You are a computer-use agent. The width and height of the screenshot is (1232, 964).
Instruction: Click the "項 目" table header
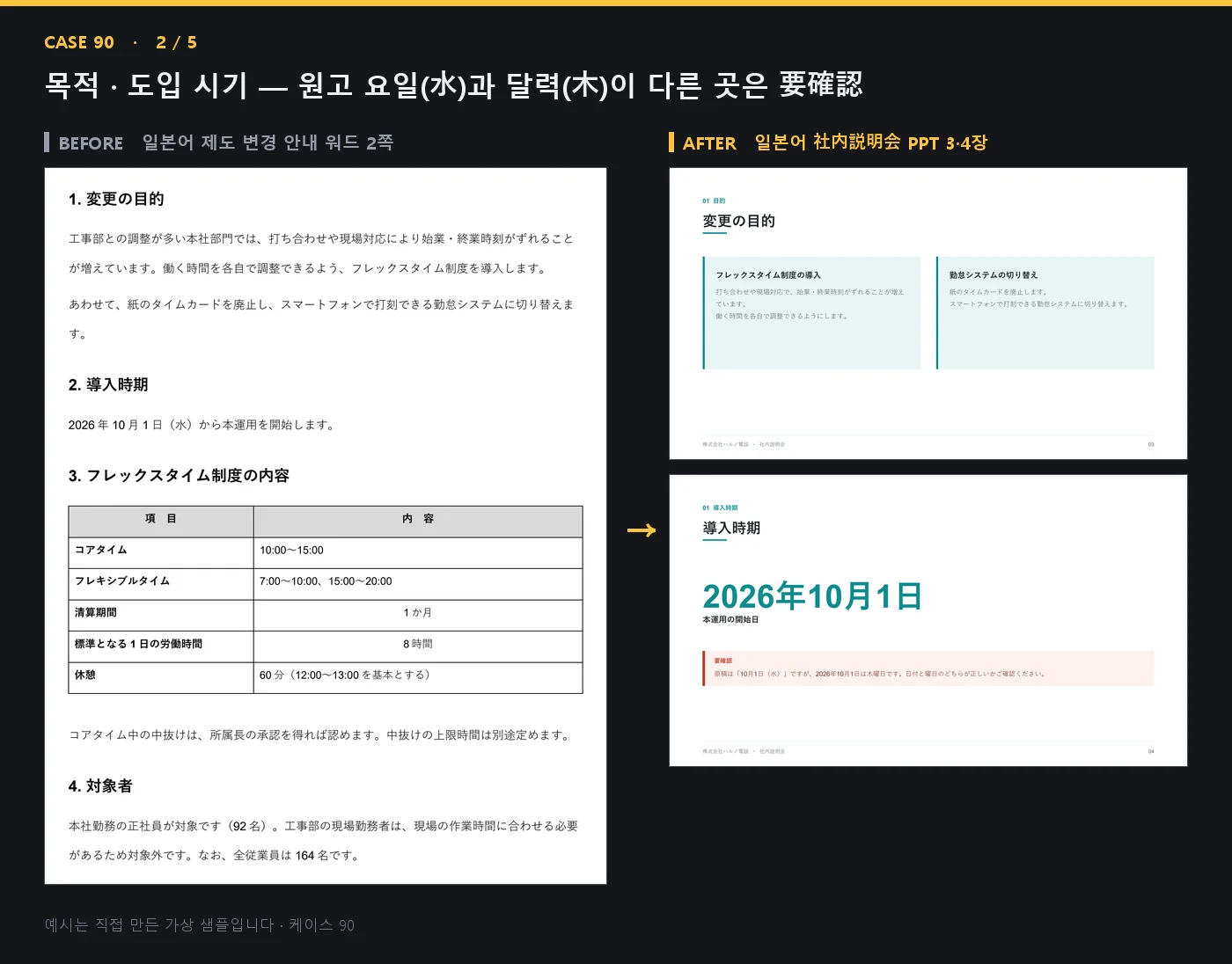(x=161, y=522)
